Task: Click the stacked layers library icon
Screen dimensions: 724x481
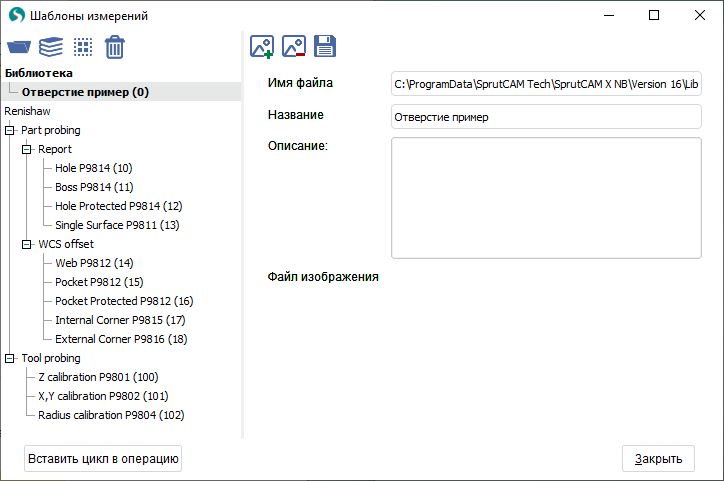Action: [x=50, y=47]
